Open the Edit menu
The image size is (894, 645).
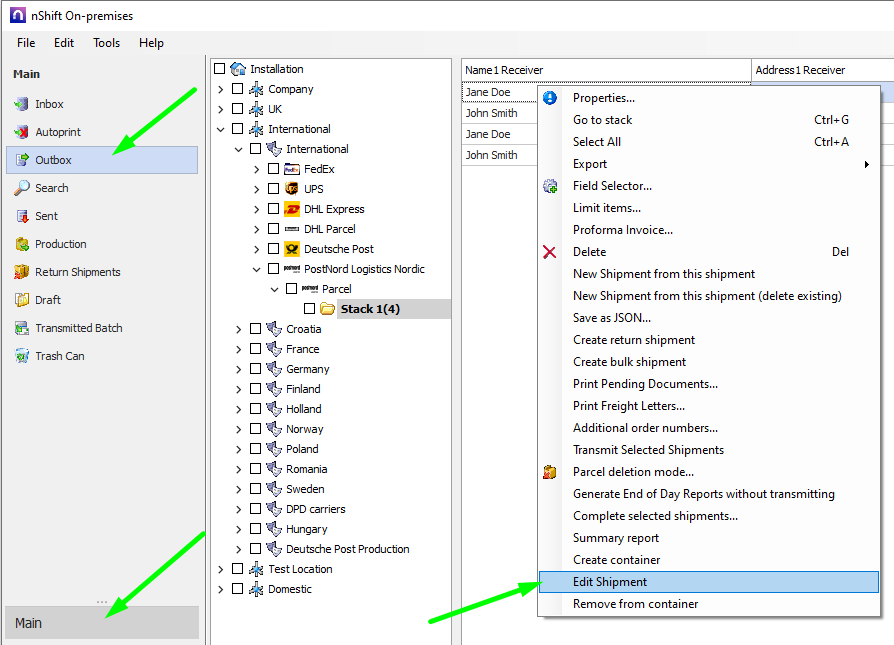tap(64, 43)
